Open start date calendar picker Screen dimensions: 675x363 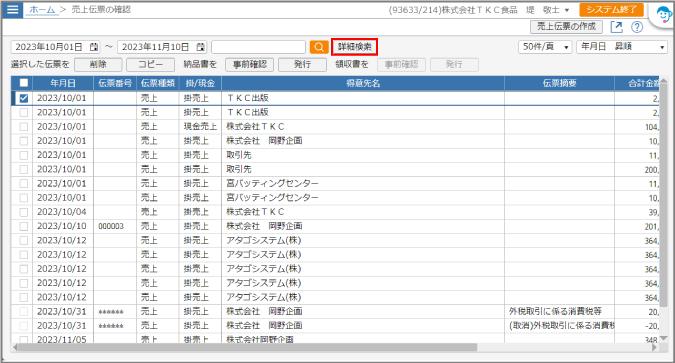pyautogui.click(x=93, y=47)
